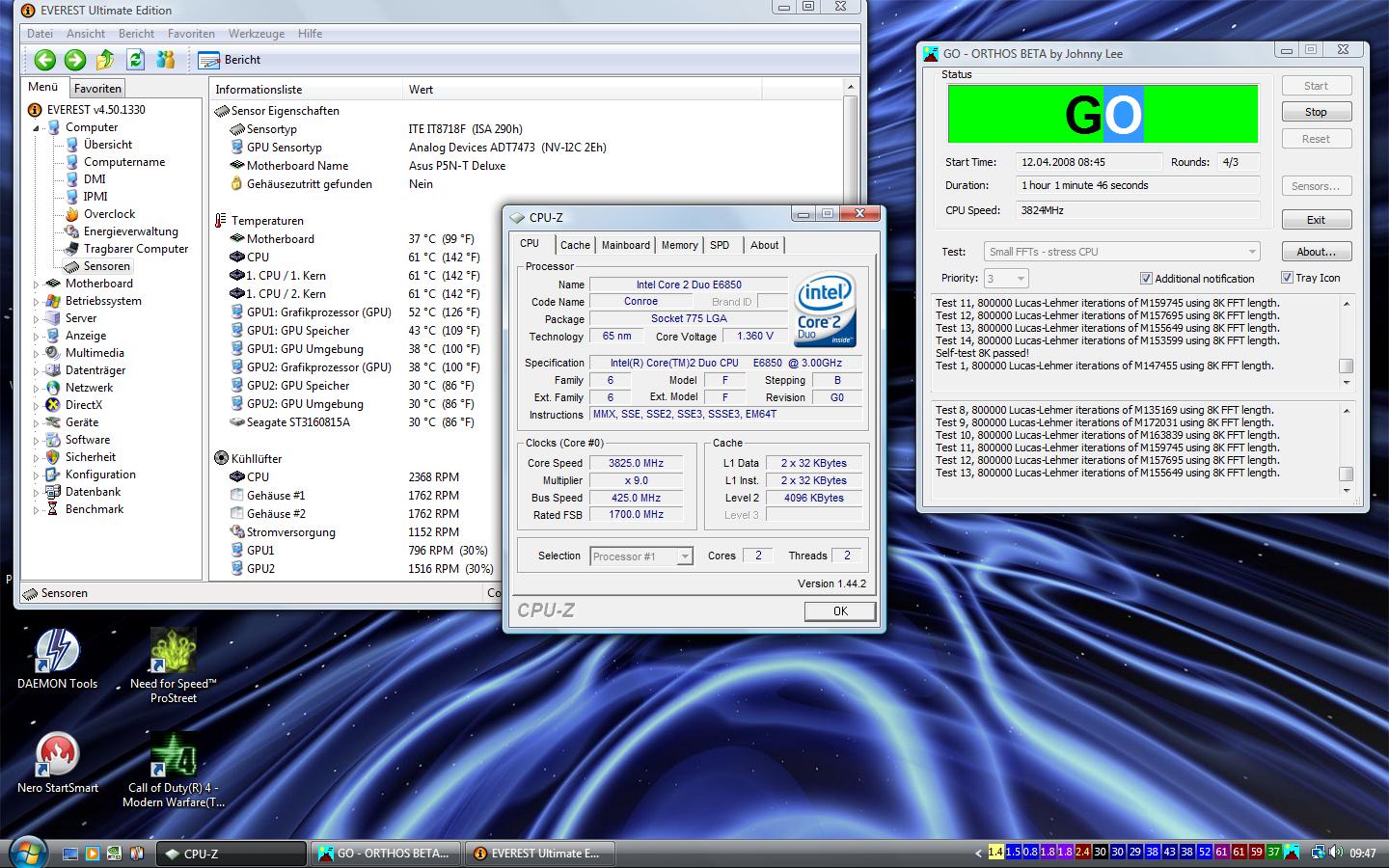1389x868 pixels.
Task: Click the green GO status indicator in ORTHOS
Action: [x=1103, y=114]
